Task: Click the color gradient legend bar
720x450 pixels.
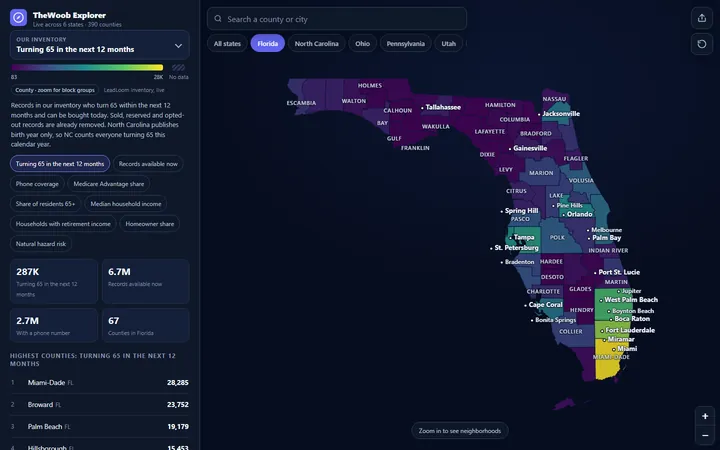Action: pos(87,68)
